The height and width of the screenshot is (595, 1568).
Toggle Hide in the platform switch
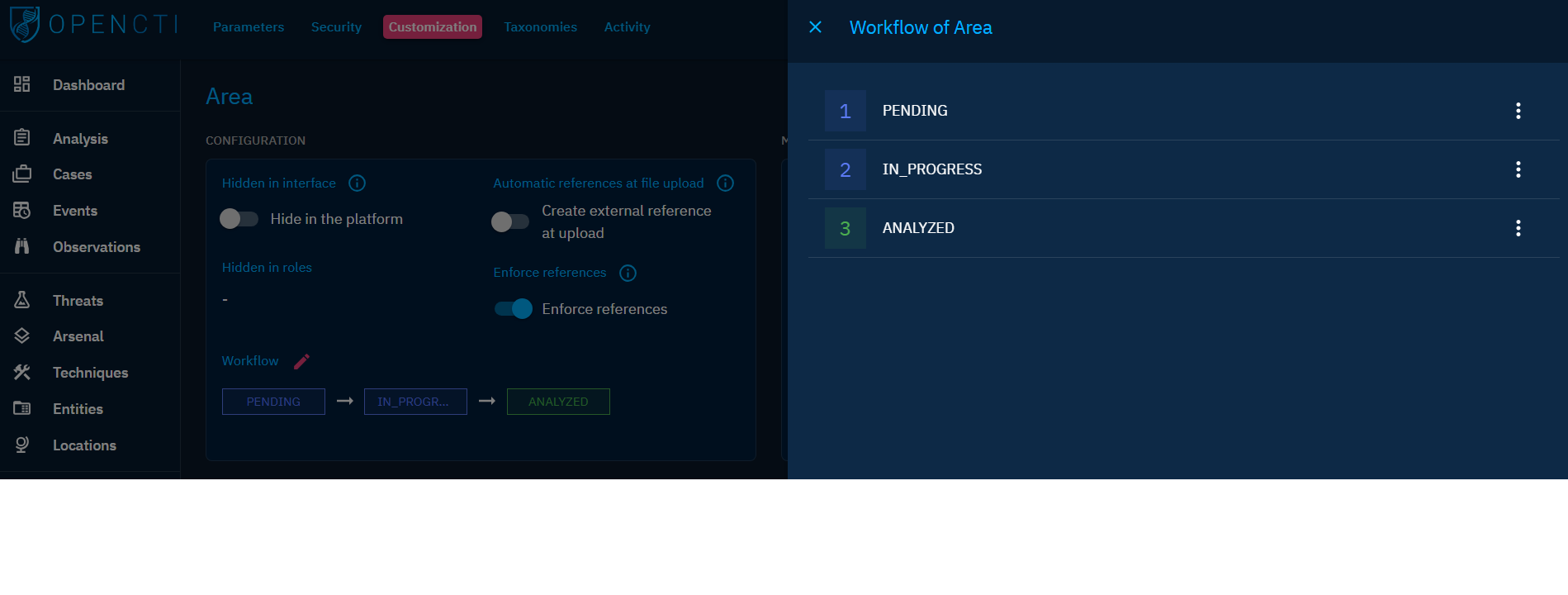pos(239,219)
